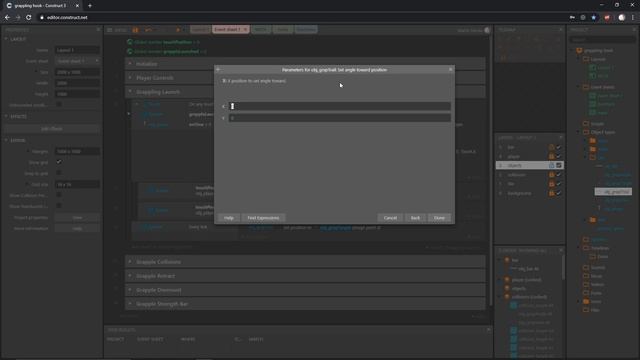Viewport: 640px width, 360px height.
Task: Expand the Player Controls event group
Action: coord(130,78)
